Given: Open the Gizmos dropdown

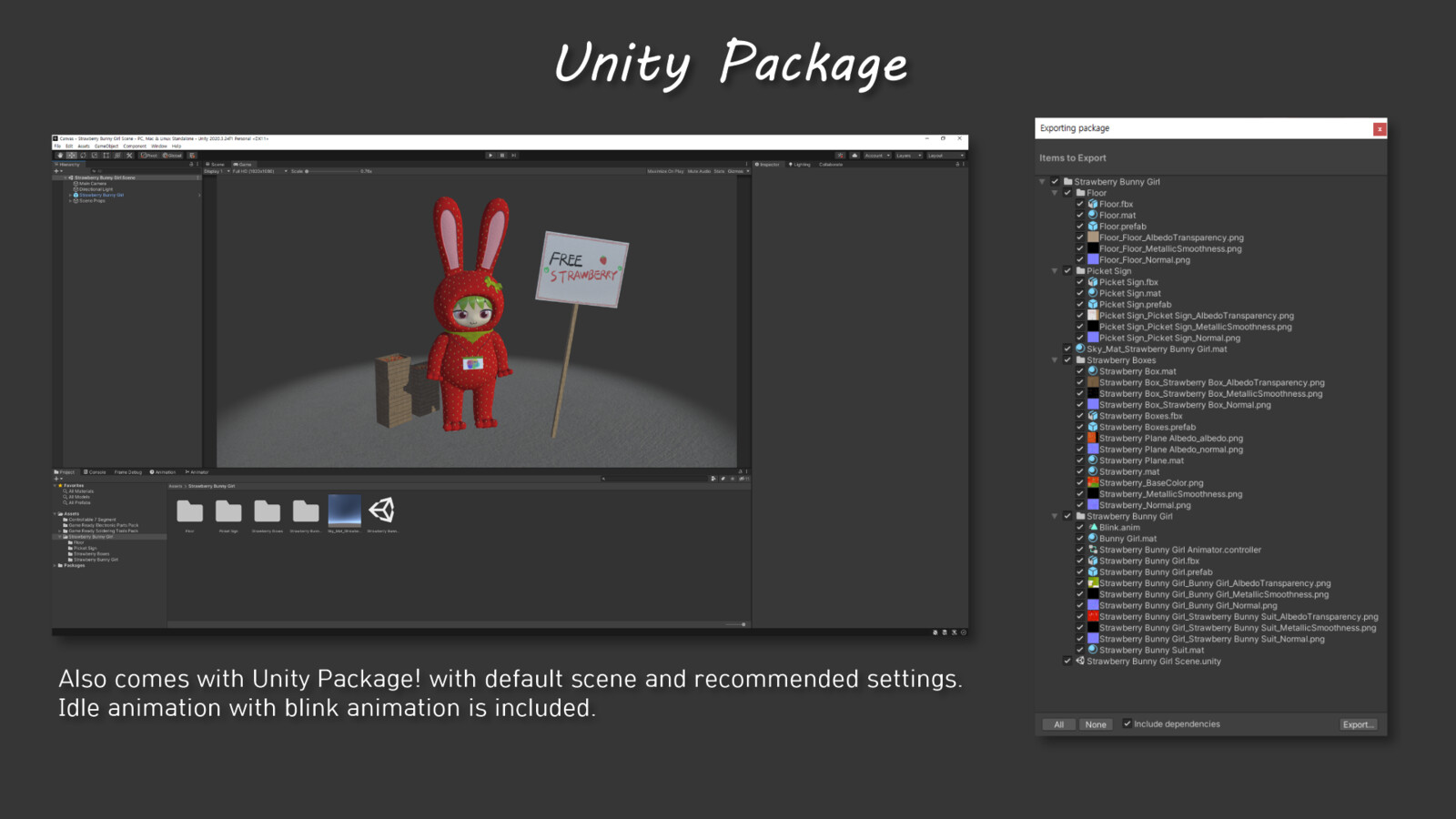Looking at the screenshot, I should (738, 171).
